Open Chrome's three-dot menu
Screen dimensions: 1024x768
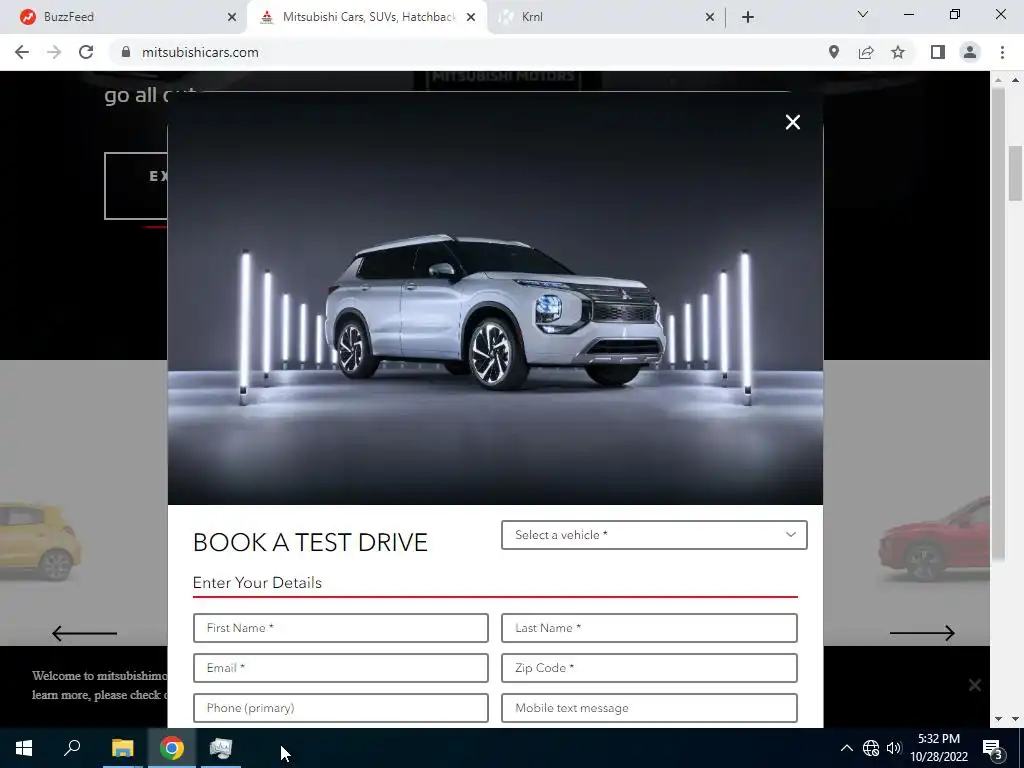(x=1002, y=52)
